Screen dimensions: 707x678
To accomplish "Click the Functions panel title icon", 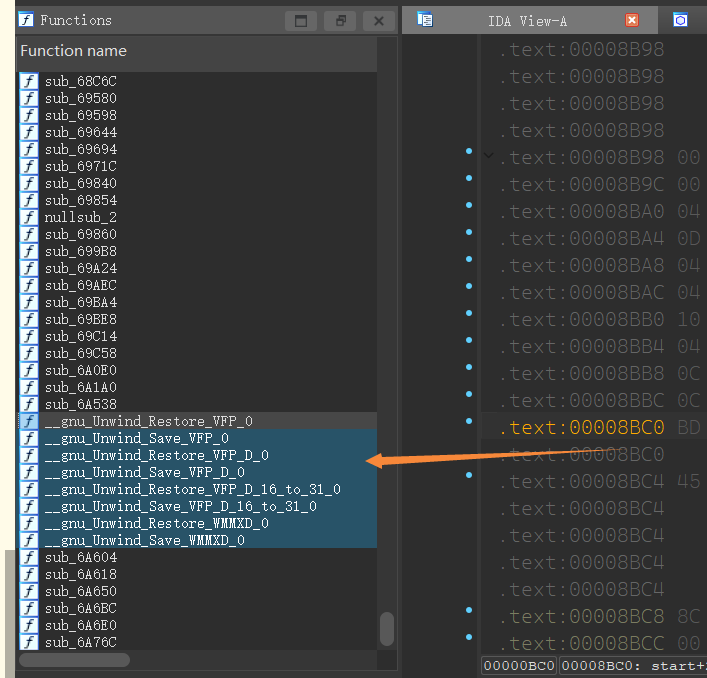I will click(27, 20).
